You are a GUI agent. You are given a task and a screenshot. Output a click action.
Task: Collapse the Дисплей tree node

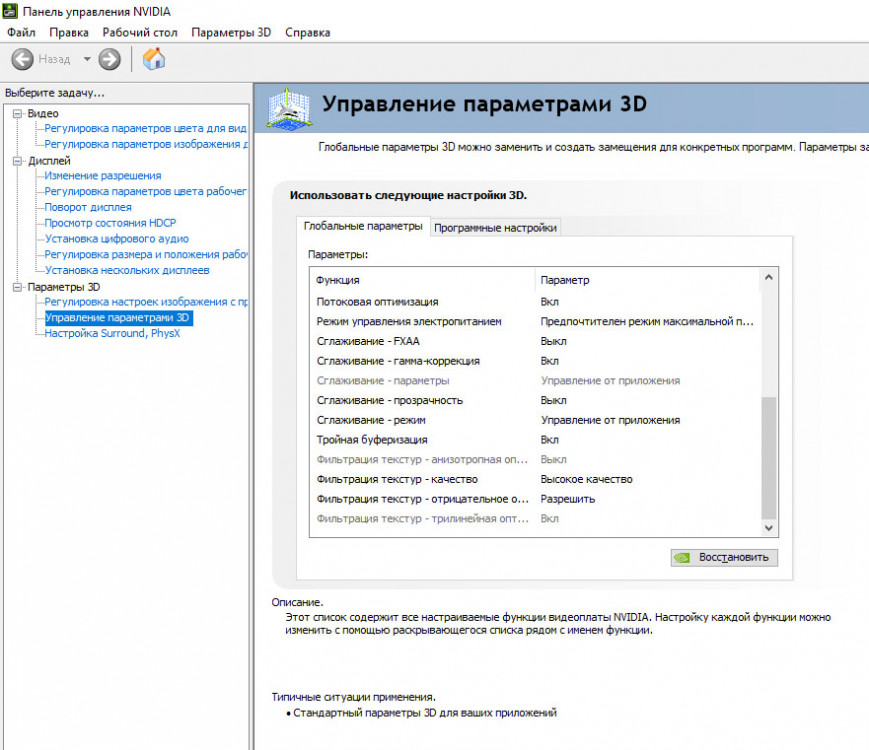[x=18, y=161]
